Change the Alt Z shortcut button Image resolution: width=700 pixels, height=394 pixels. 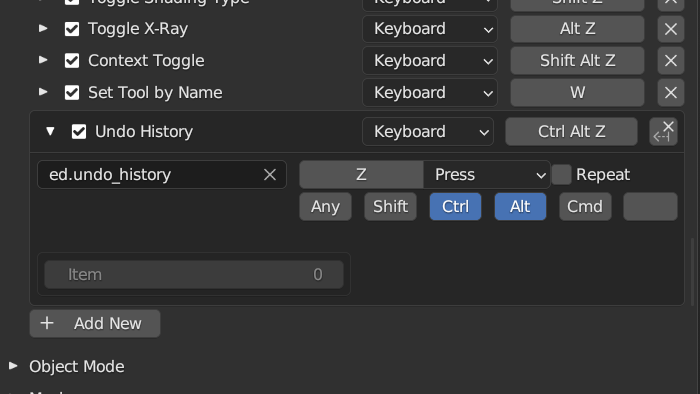point(577,29)
